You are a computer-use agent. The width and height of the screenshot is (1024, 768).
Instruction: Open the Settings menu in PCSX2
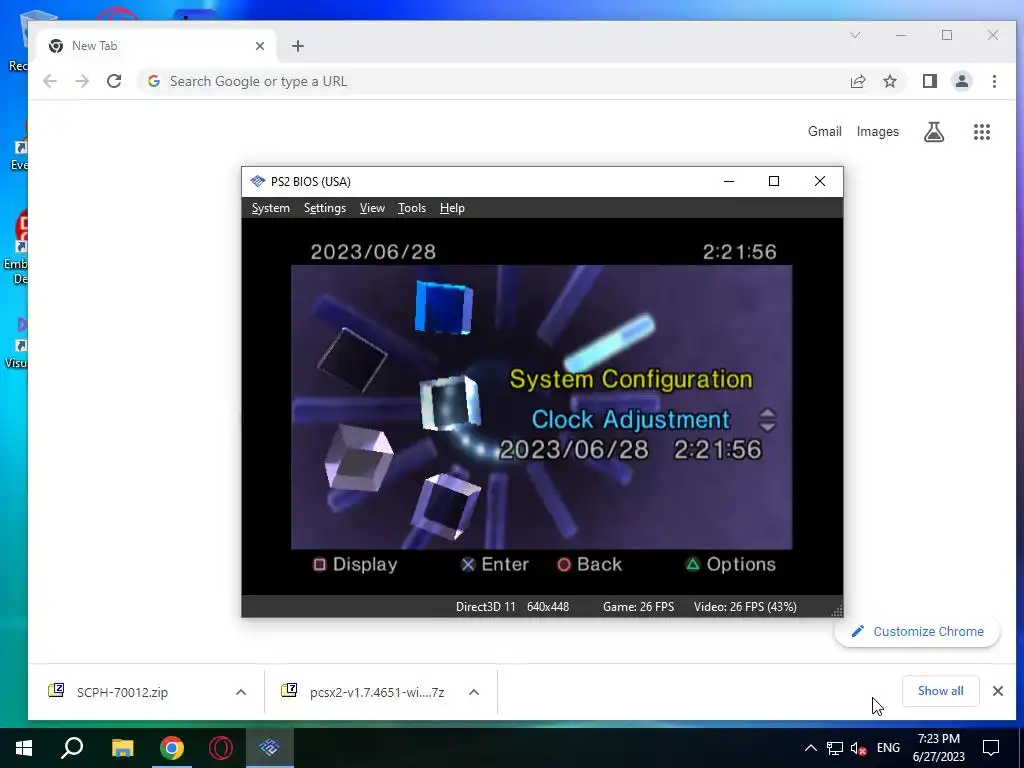coord(325,208)
